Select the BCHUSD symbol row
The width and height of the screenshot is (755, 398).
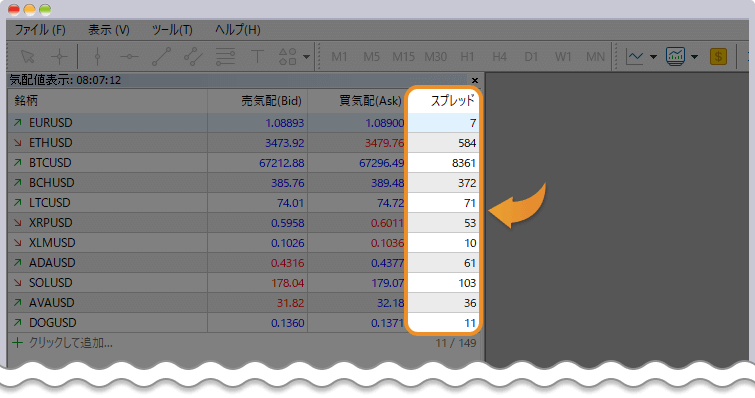point(243,183)
